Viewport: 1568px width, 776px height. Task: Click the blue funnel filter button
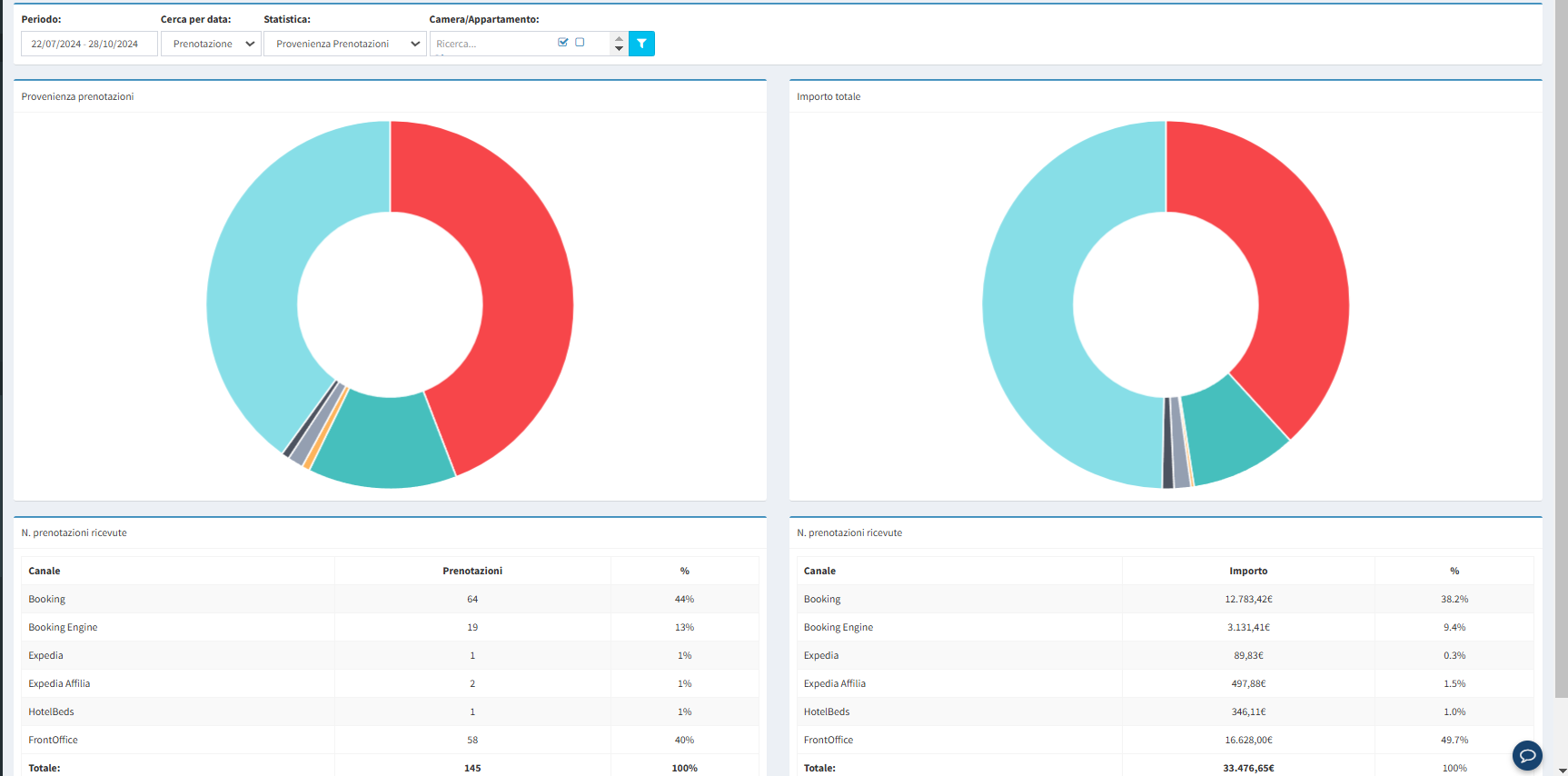[x=641, y=44]
